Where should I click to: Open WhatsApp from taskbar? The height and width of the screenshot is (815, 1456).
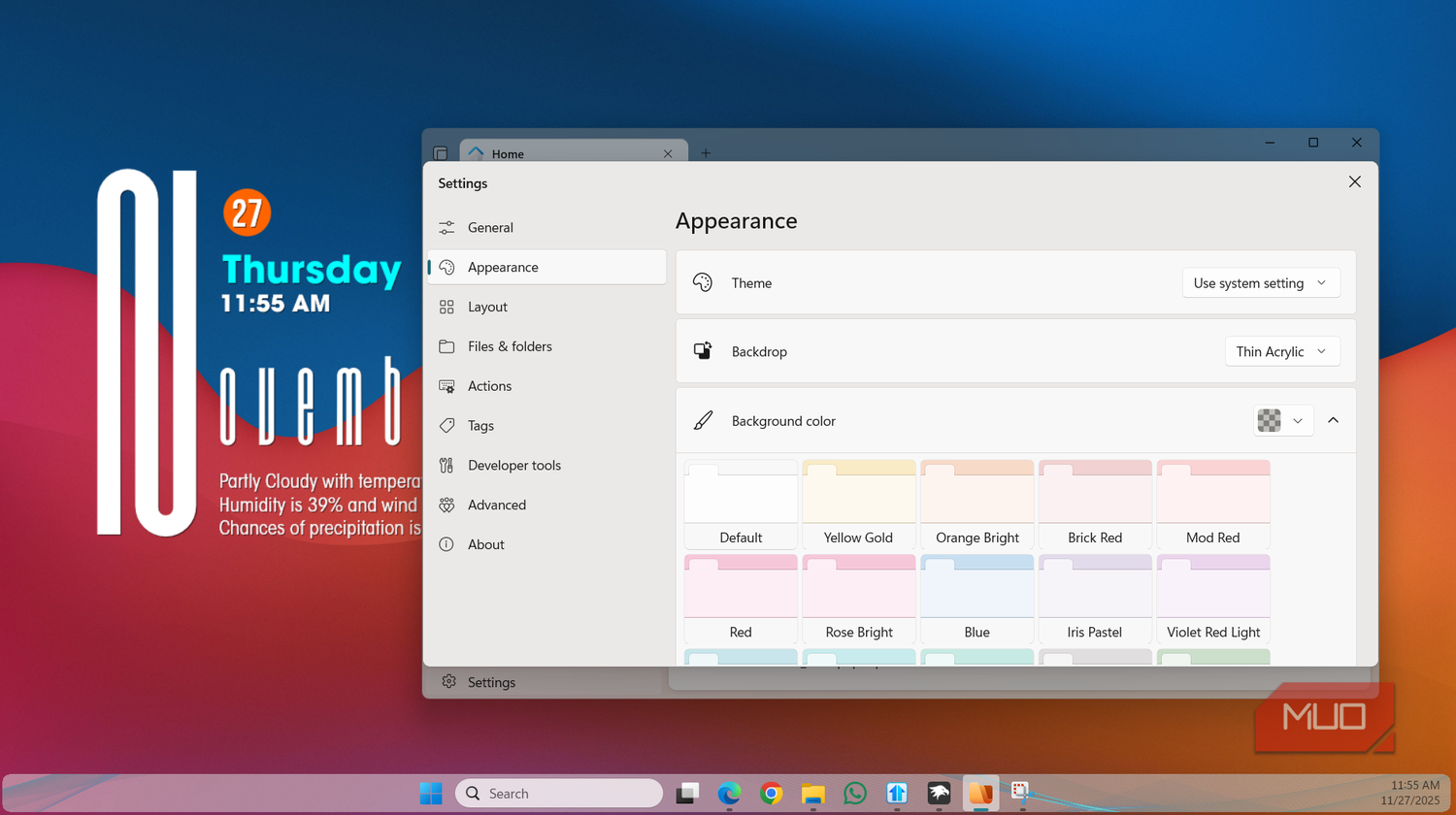pyautogui.click(x=855, y=794)
